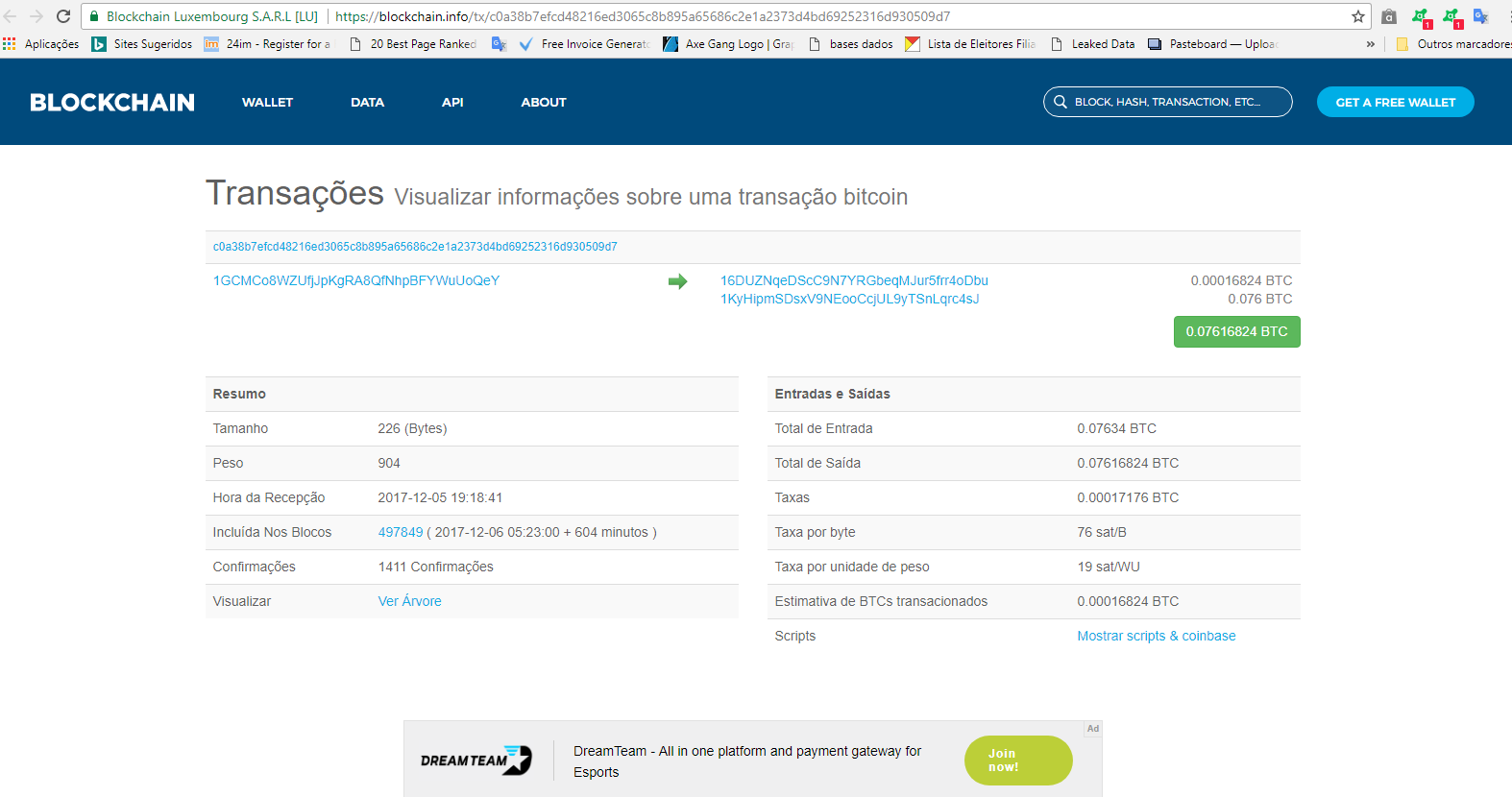Open output address 16DUZNqeDScC9N7YRGbeqMJur5frr4oDbu
The image size is (1512, 797).
(x=854, y=280)
